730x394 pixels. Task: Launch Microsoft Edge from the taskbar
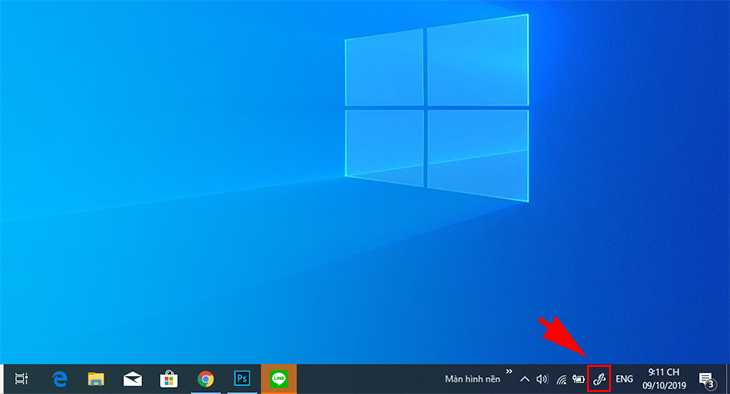click(60, 379)
